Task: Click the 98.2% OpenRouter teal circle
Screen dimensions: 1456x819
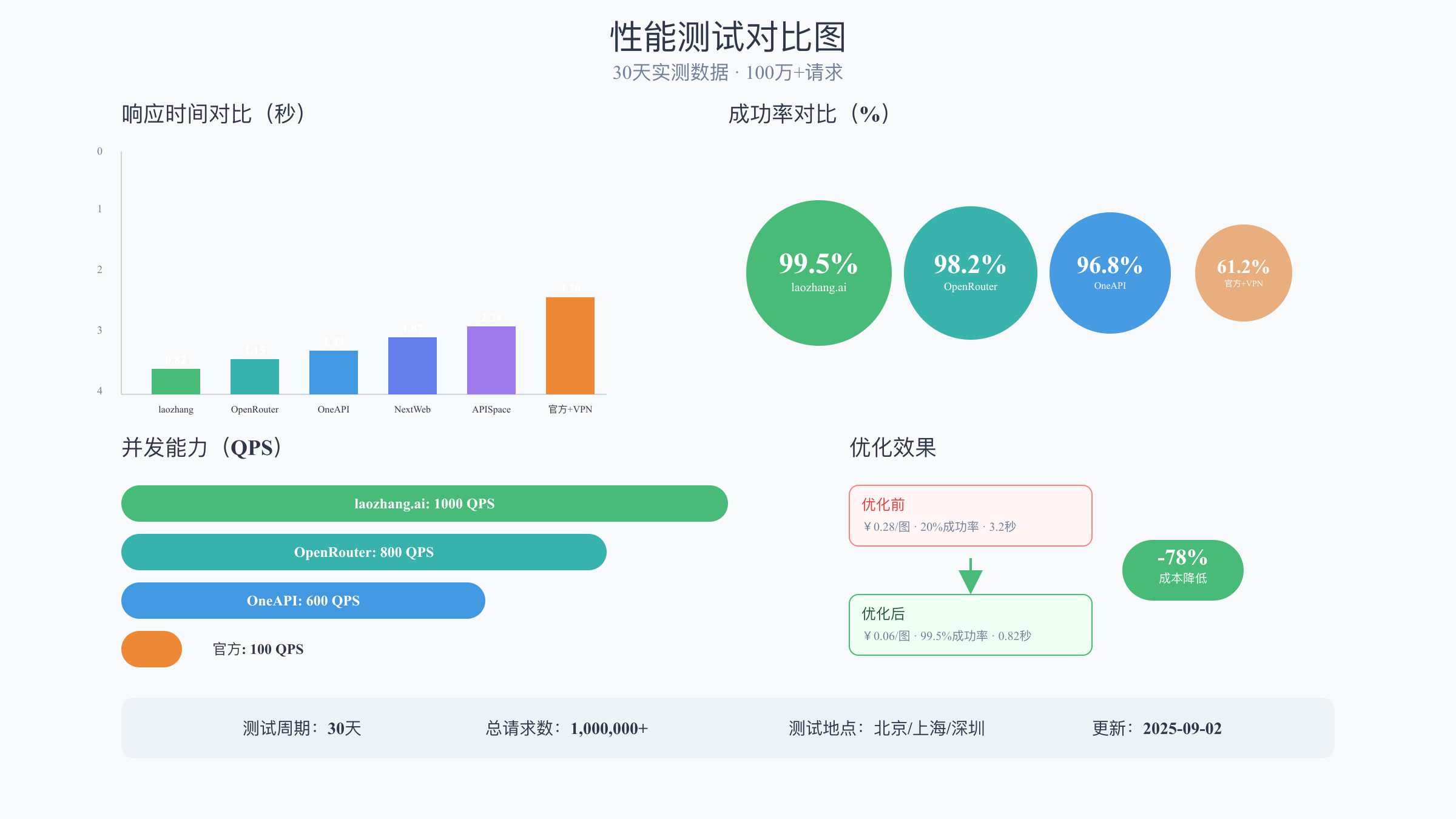Action: (971, 273)
